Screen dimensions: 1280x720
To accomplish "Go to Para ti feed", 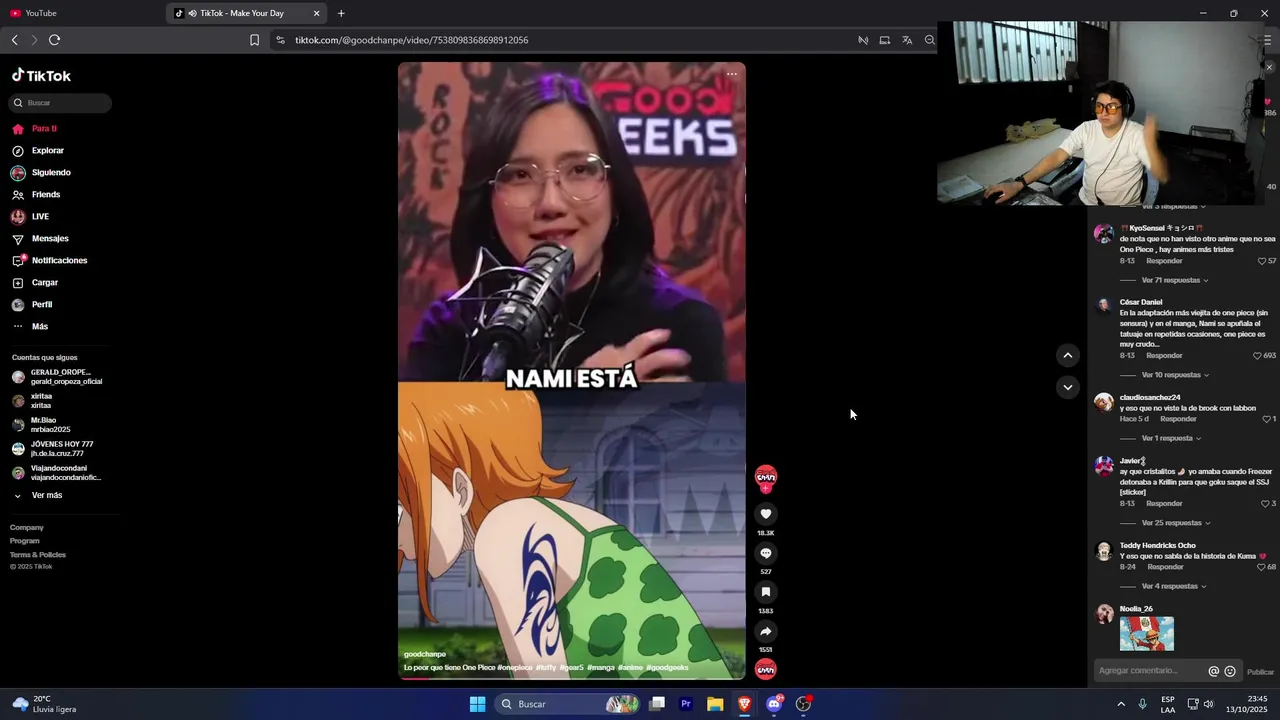I will tap(44, 129).
